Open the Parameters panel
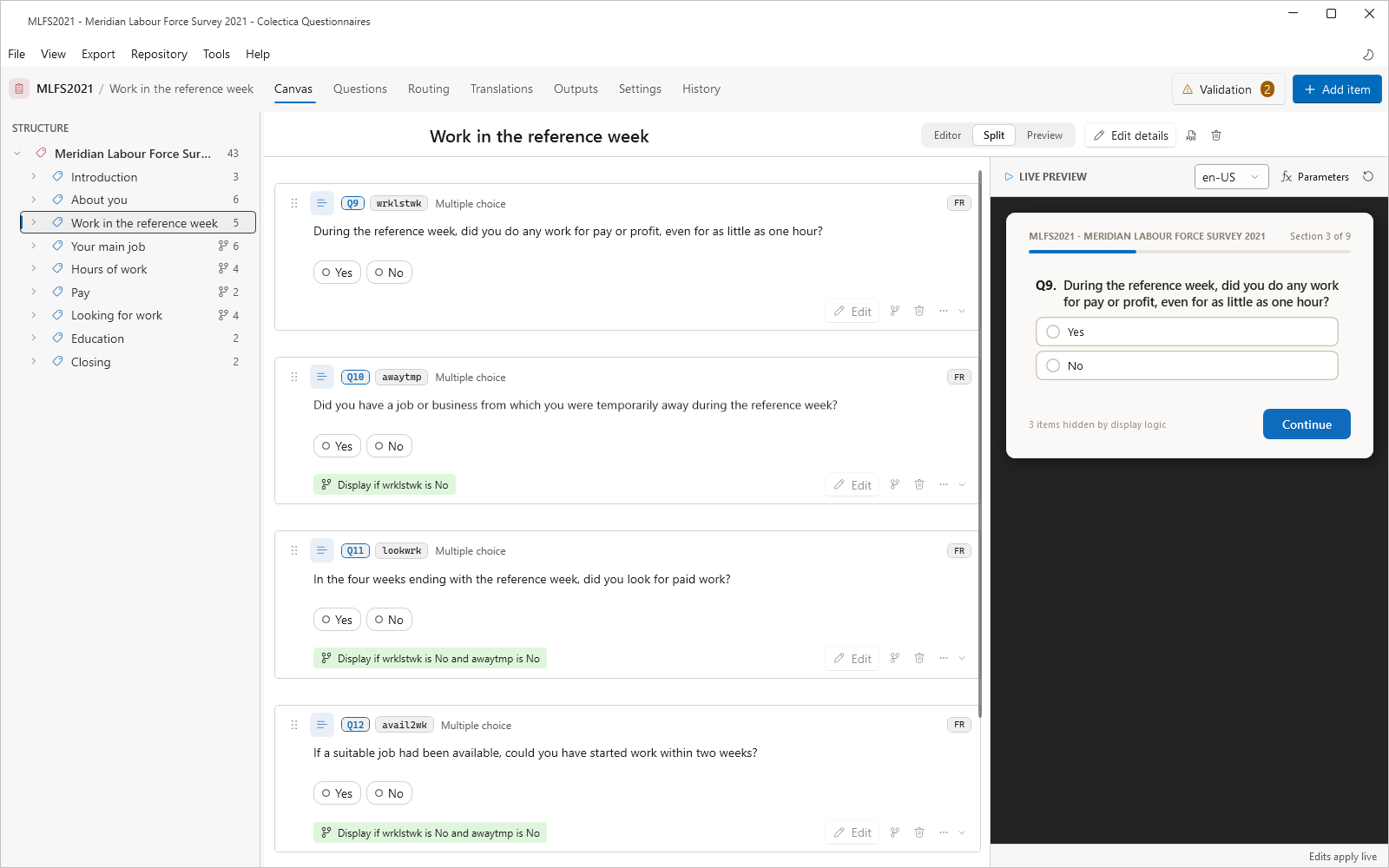 coord(1314,176)
